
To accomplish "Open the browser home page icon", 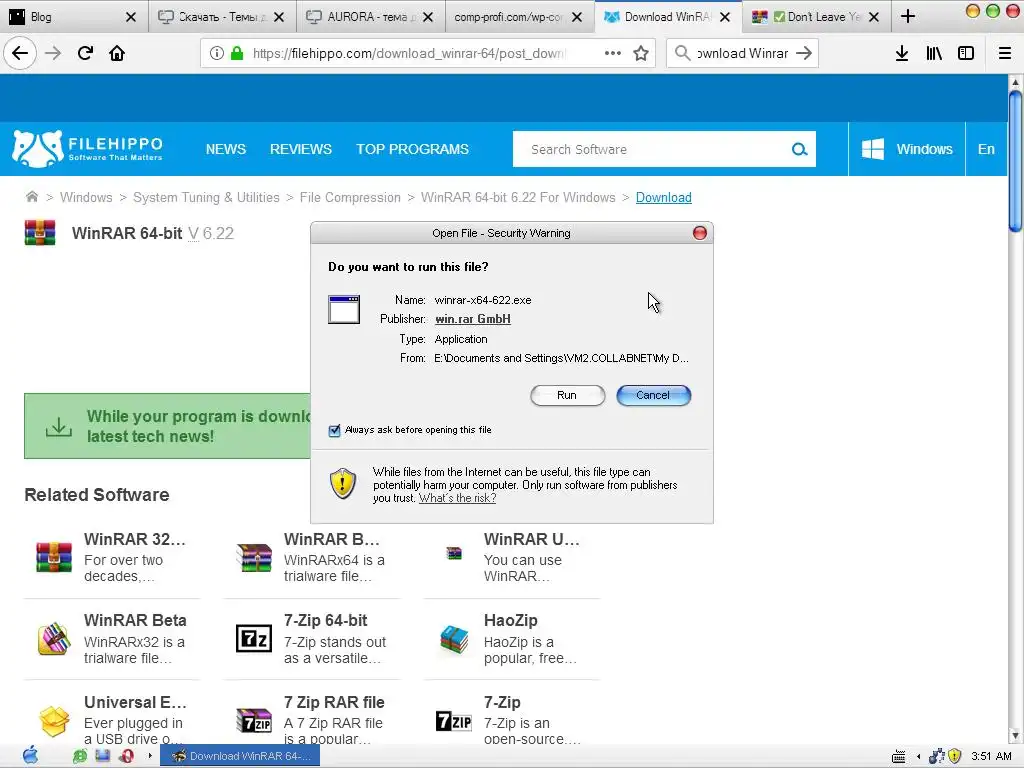I will (117, 53).
